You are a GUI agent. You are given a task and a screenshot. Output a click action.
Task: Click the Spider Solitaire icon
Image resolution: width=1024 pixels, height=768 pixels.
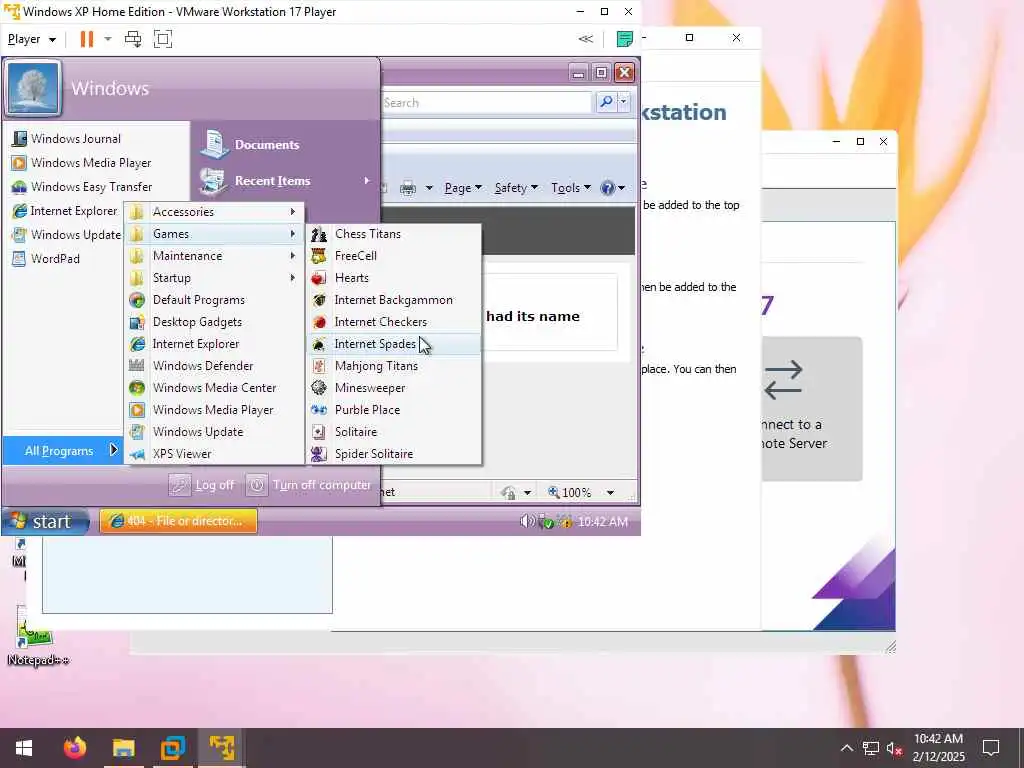(319, 454)
